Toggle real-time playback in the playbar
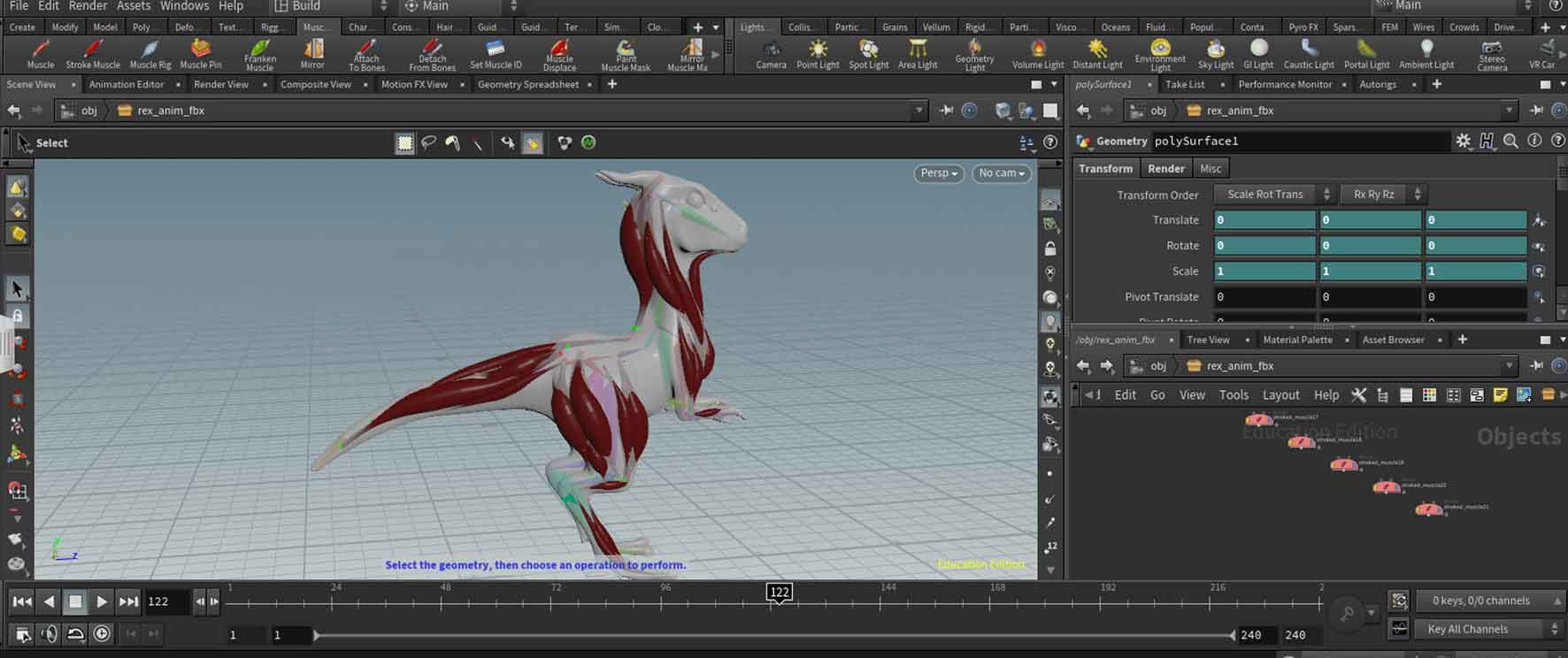1568x658 pixels. pos(103,633)
